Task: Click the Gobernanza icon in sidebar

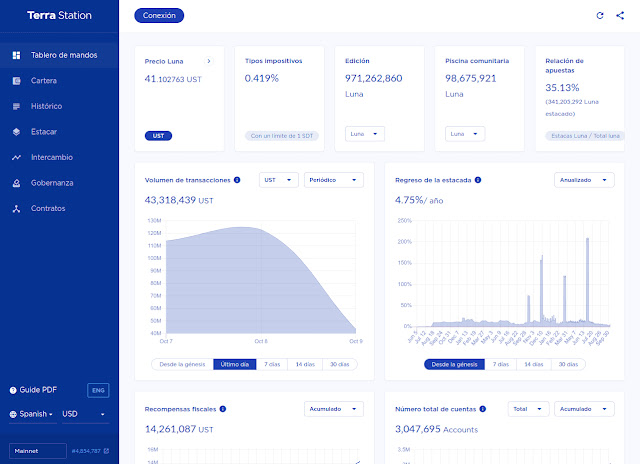Action: click(16, 183)
